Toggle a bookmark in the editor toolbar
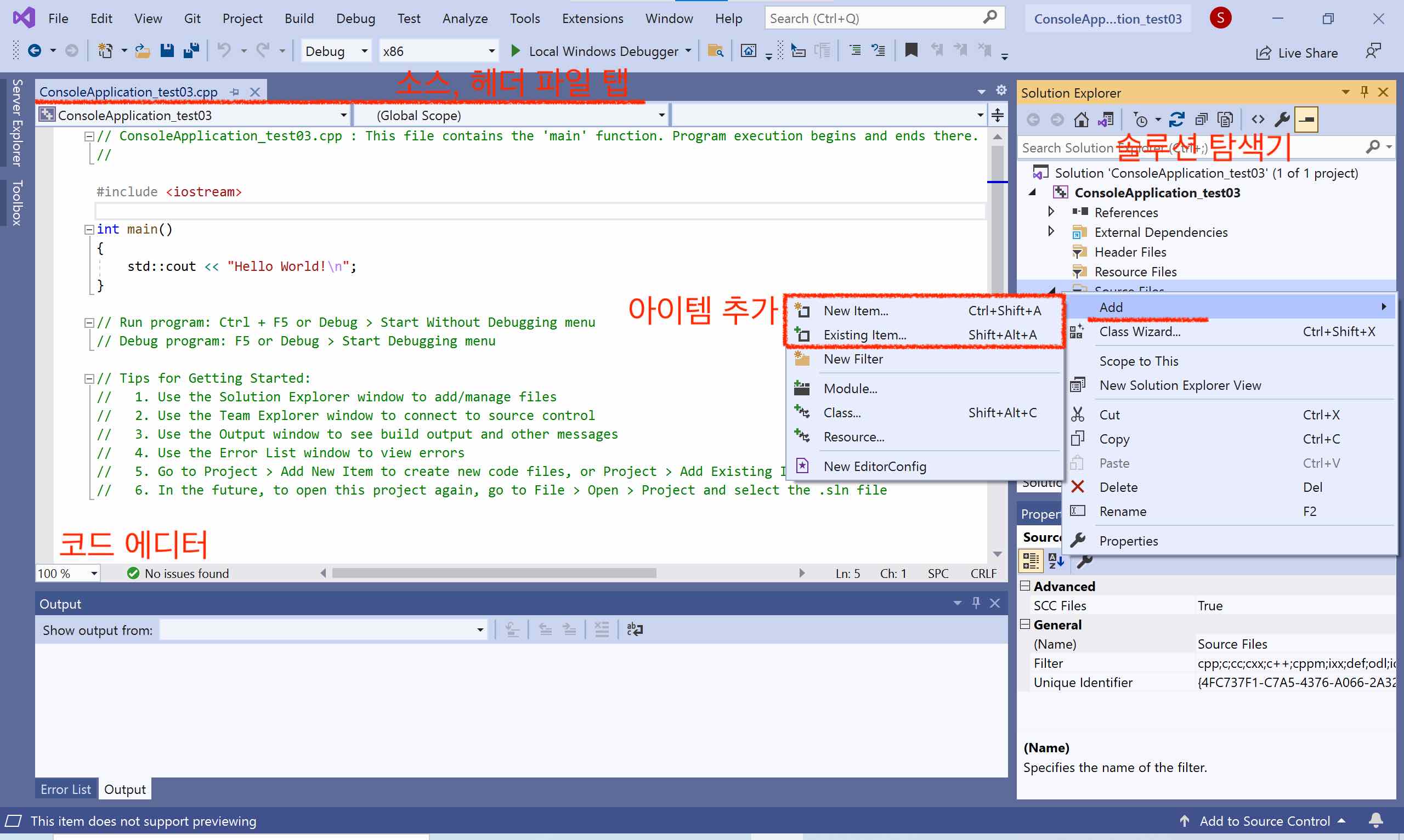1404x840 pixels. coord(910,50)
